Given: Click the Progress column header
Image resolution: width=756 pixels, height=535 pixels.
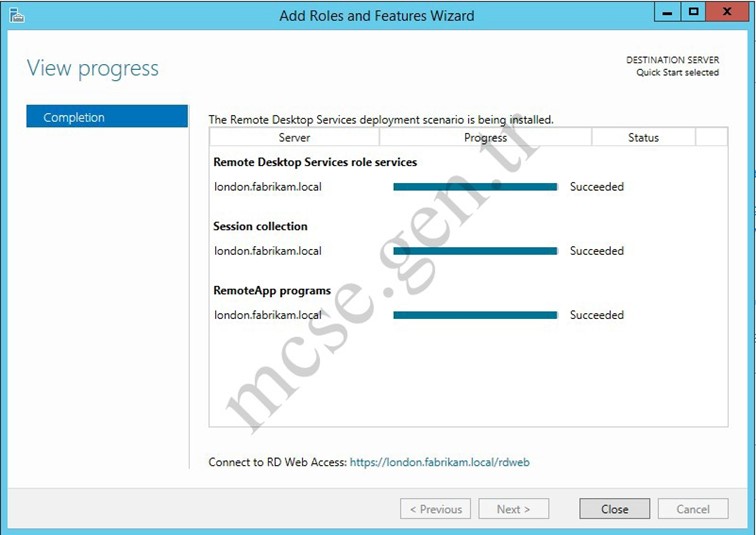Looking at the screenshot, I should [486, 137].
